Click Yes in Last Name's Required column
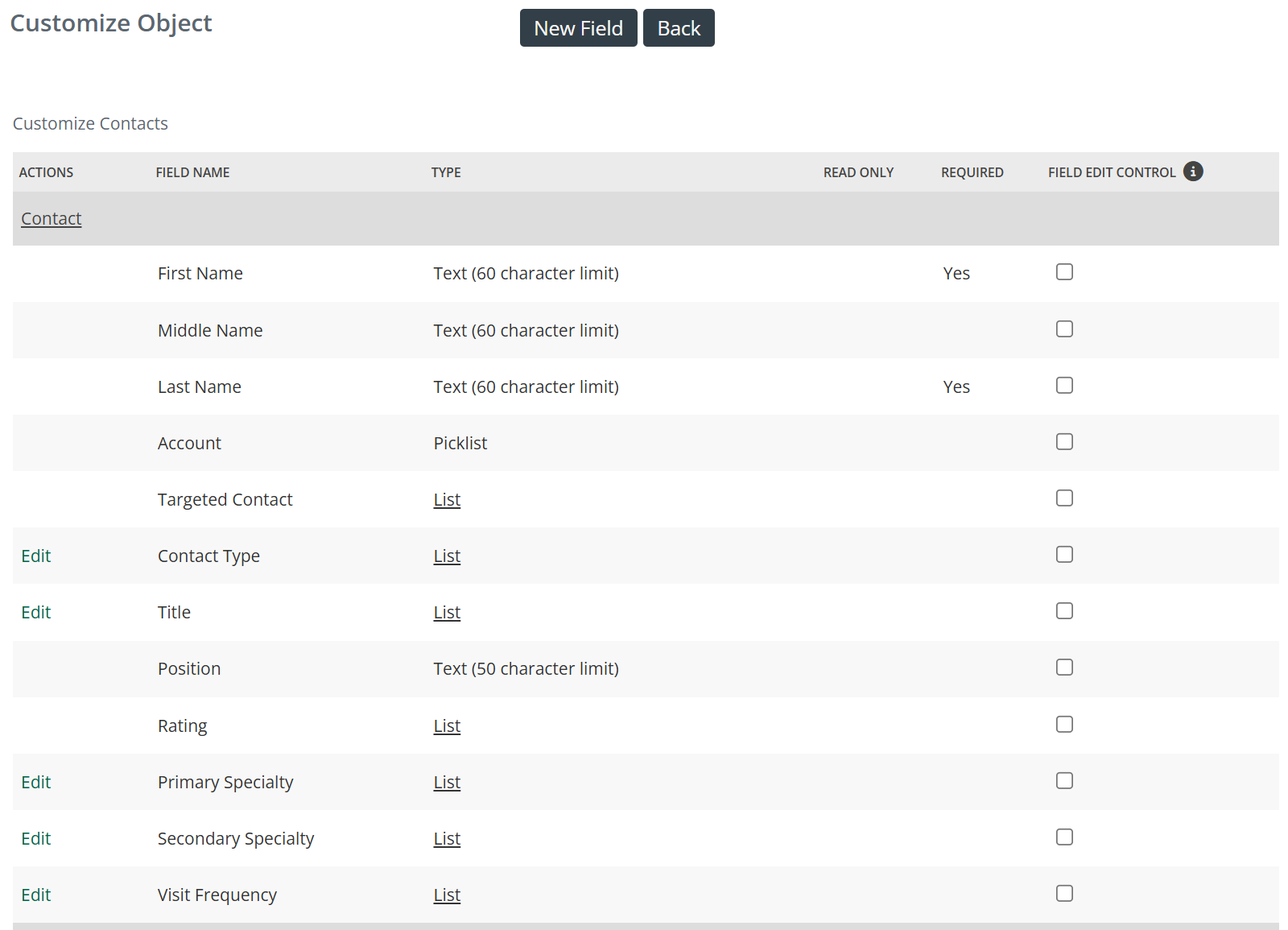The image size is (1288, 930). (x=956, y=386)
